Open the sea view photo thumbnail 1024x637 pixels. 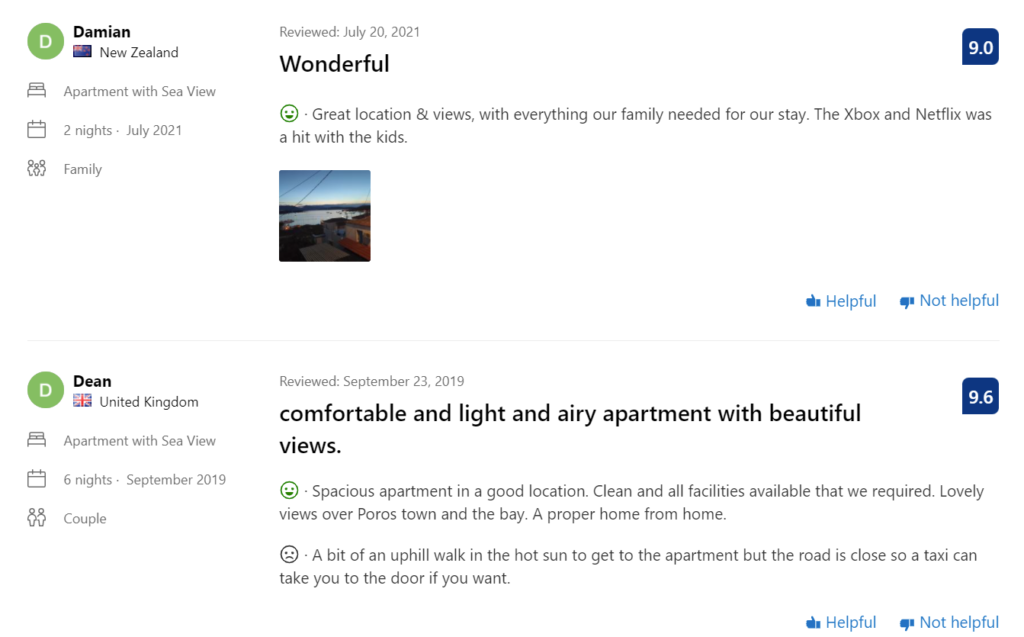click(x=325, y=216)
